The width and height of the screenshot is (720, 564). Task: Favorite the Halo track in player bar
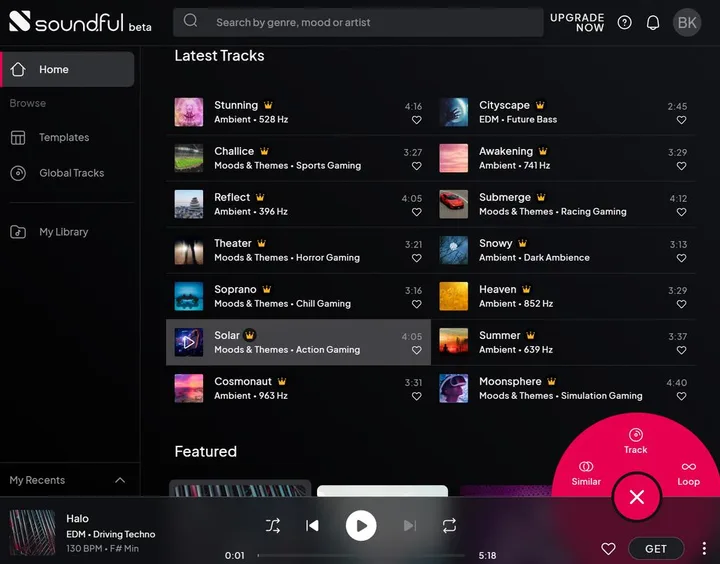[608, 548]
